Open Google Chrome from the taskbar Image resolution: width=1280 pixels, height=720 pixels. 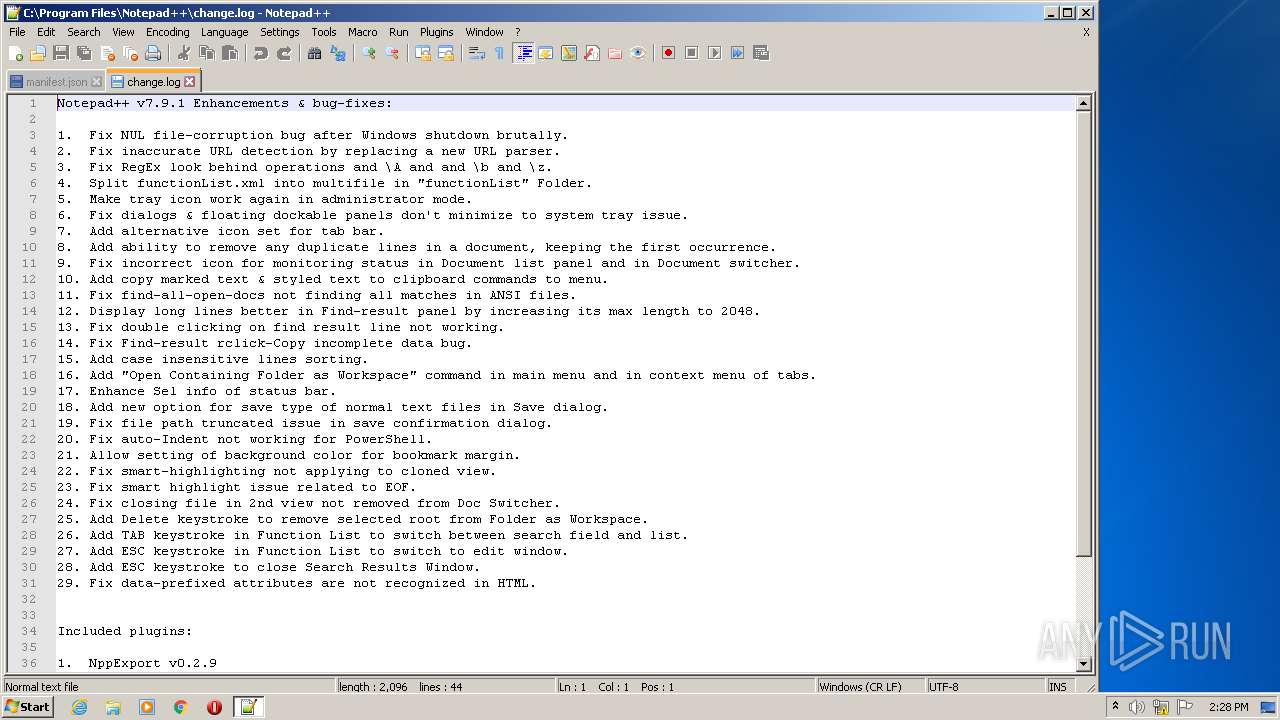pos(181,707)
